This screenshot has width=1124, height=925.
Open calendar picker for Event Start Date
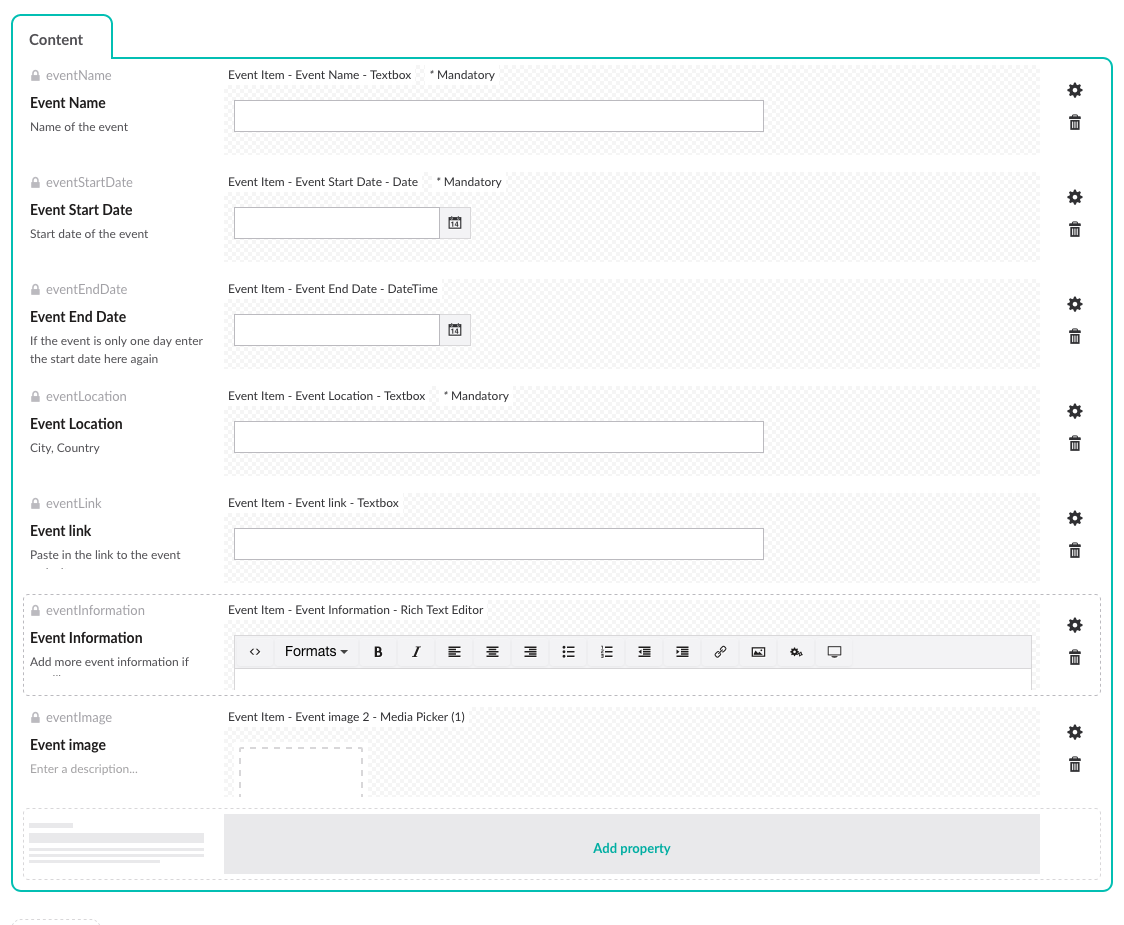(x=455, y=223)
